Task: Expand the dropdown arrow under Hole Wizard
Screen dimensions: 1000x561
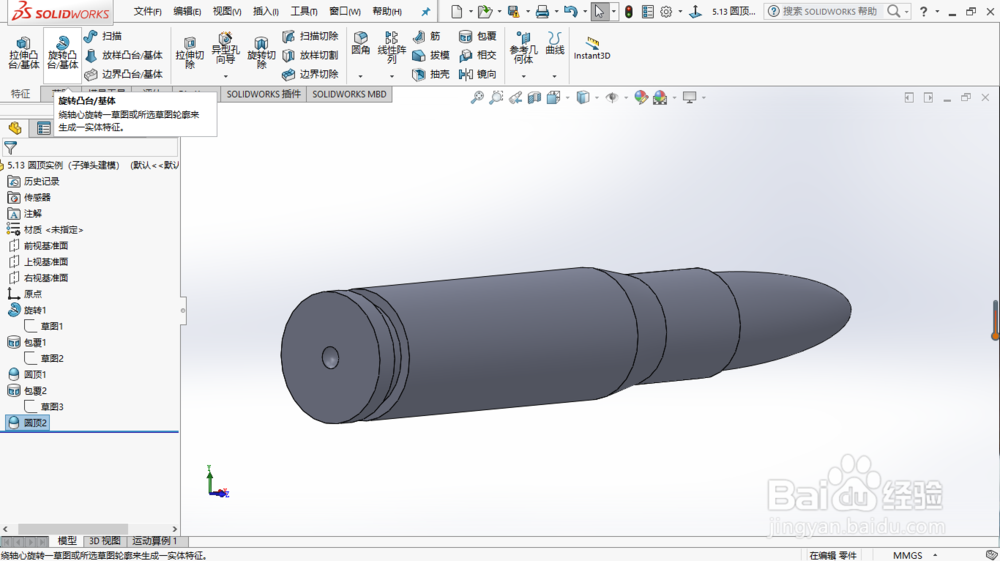Action: coord(225,76)
